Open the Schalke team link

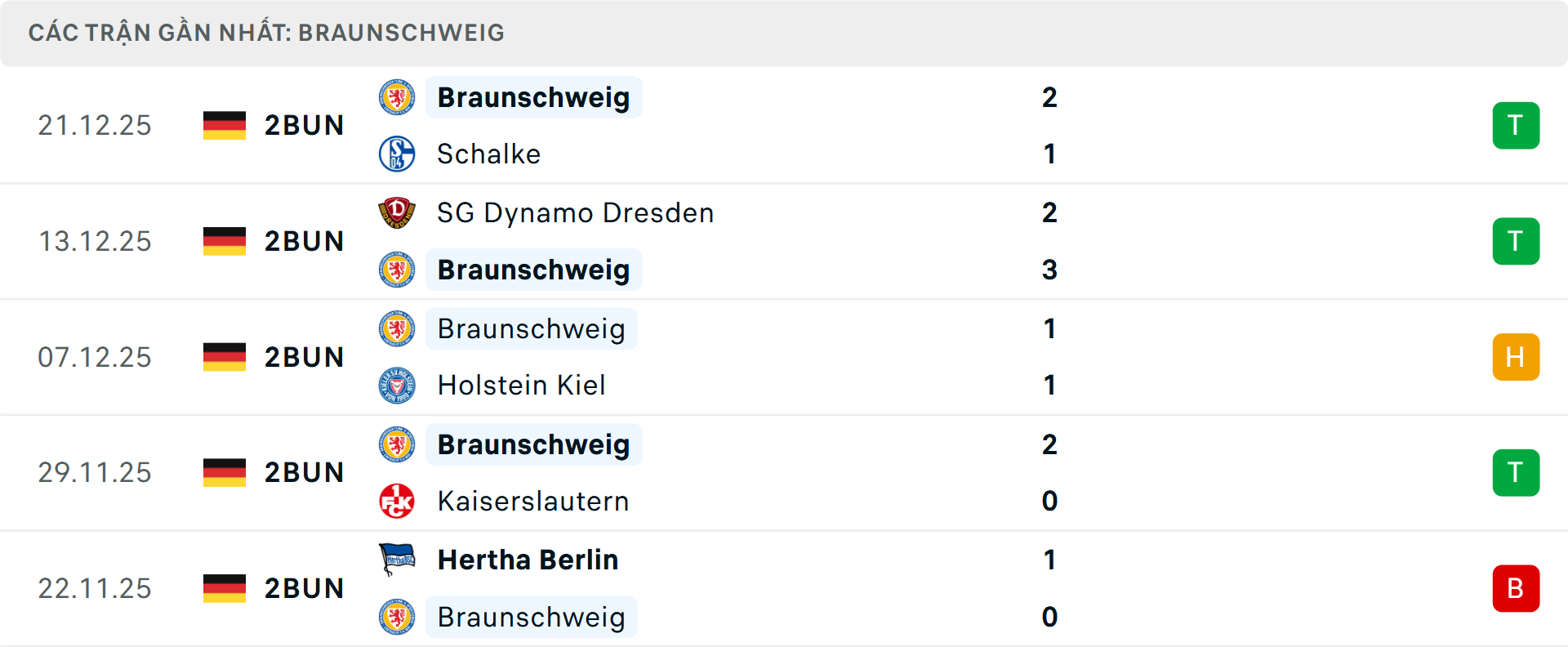click(x=488, y=154)
